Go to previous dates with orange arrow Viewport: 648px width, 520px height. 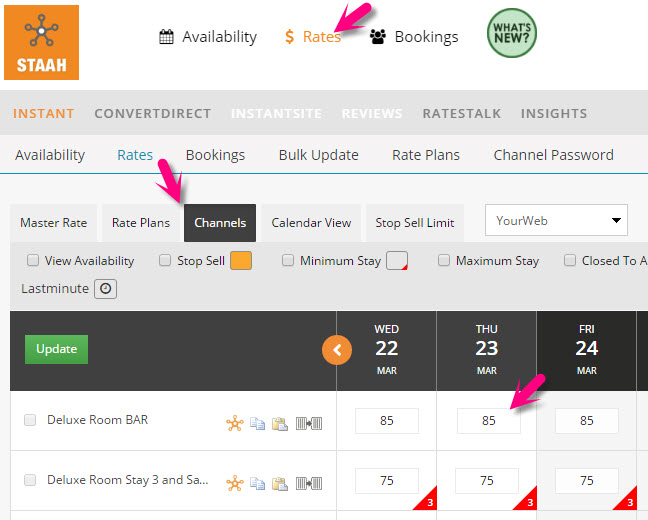(337, 350)
